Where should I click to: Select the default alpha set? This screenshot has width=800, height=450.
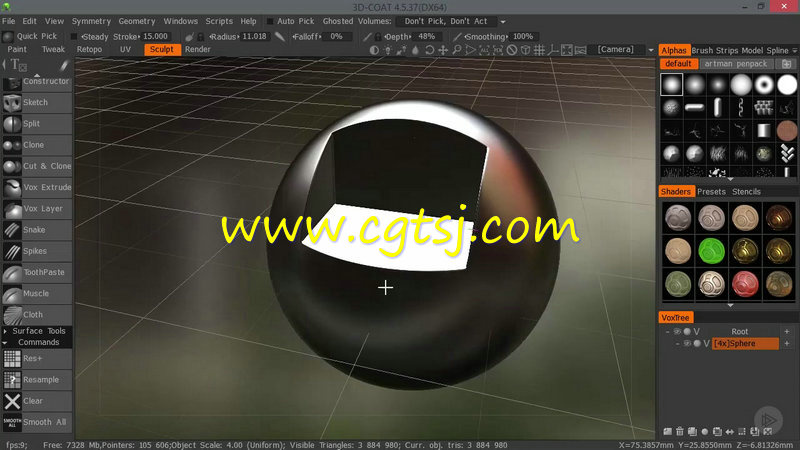678,64
